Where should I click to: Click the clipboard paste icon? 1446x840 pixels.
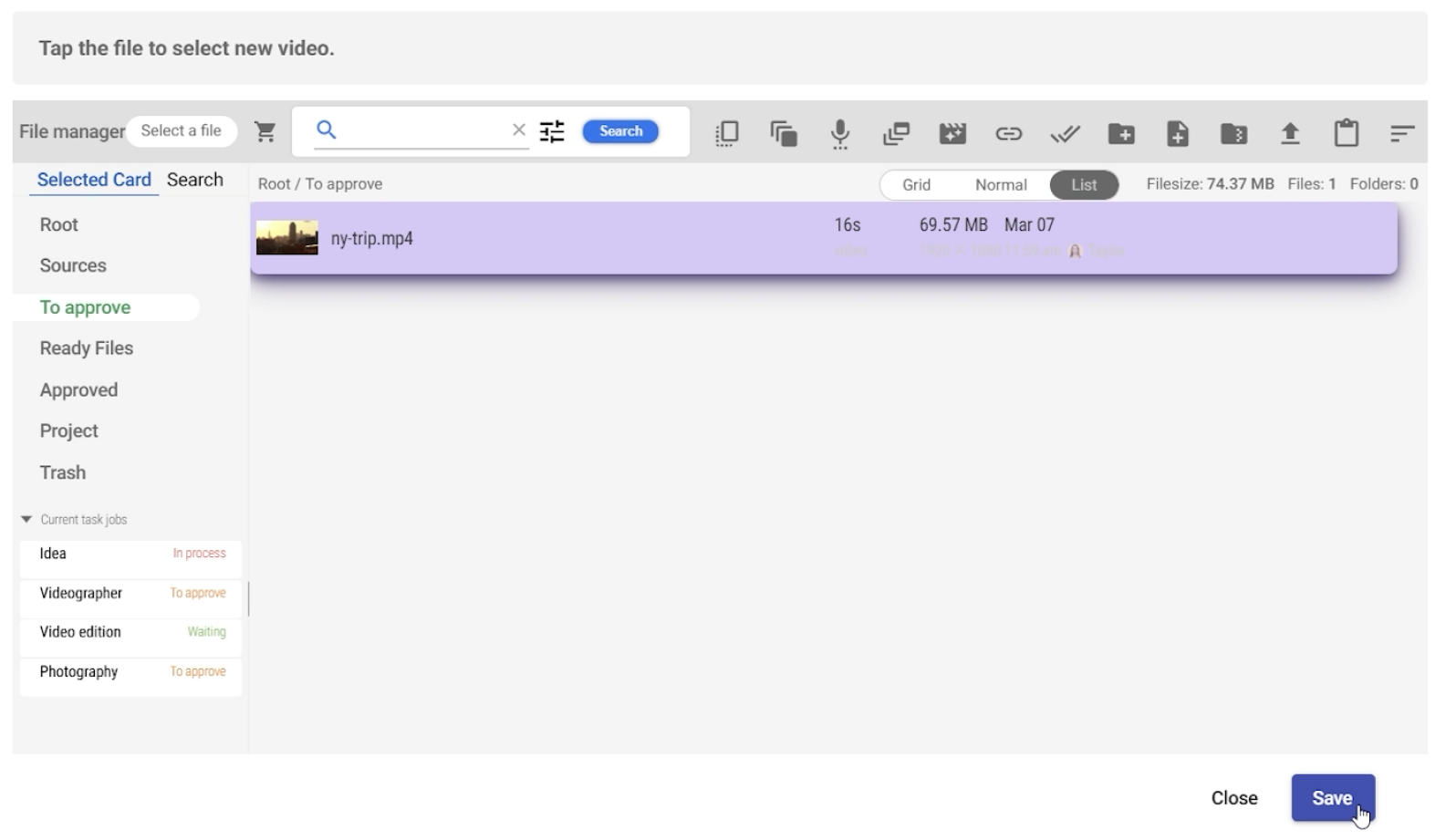tap(1346, 133)
